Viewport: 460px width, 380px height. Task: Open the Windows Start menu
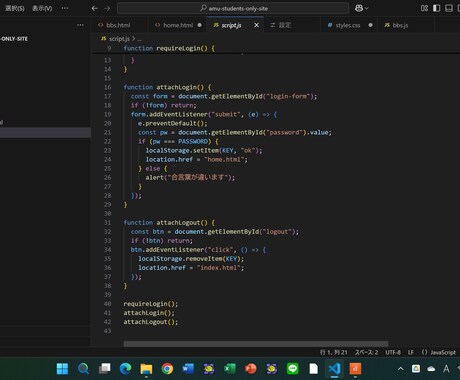(x=62, y=369)
